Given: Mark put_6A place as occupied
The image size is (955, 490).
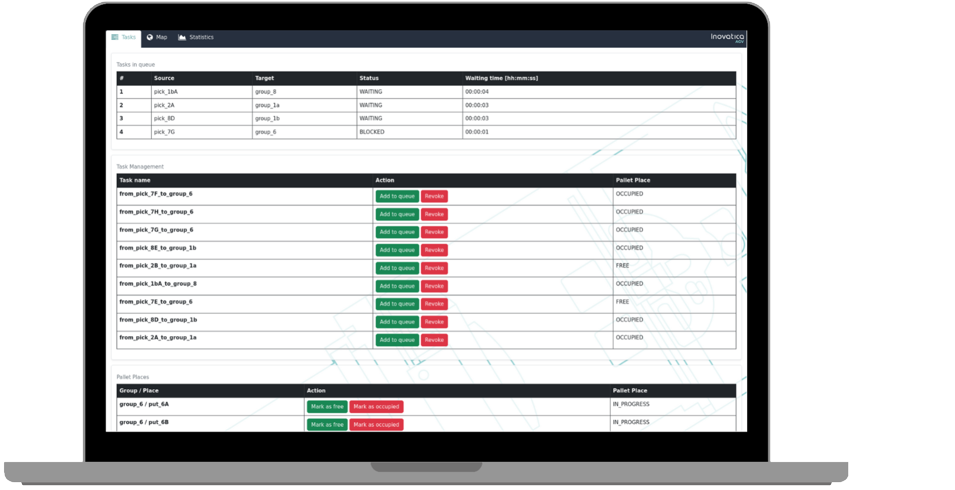Looking at the screenshot, I should pos(376,407).
